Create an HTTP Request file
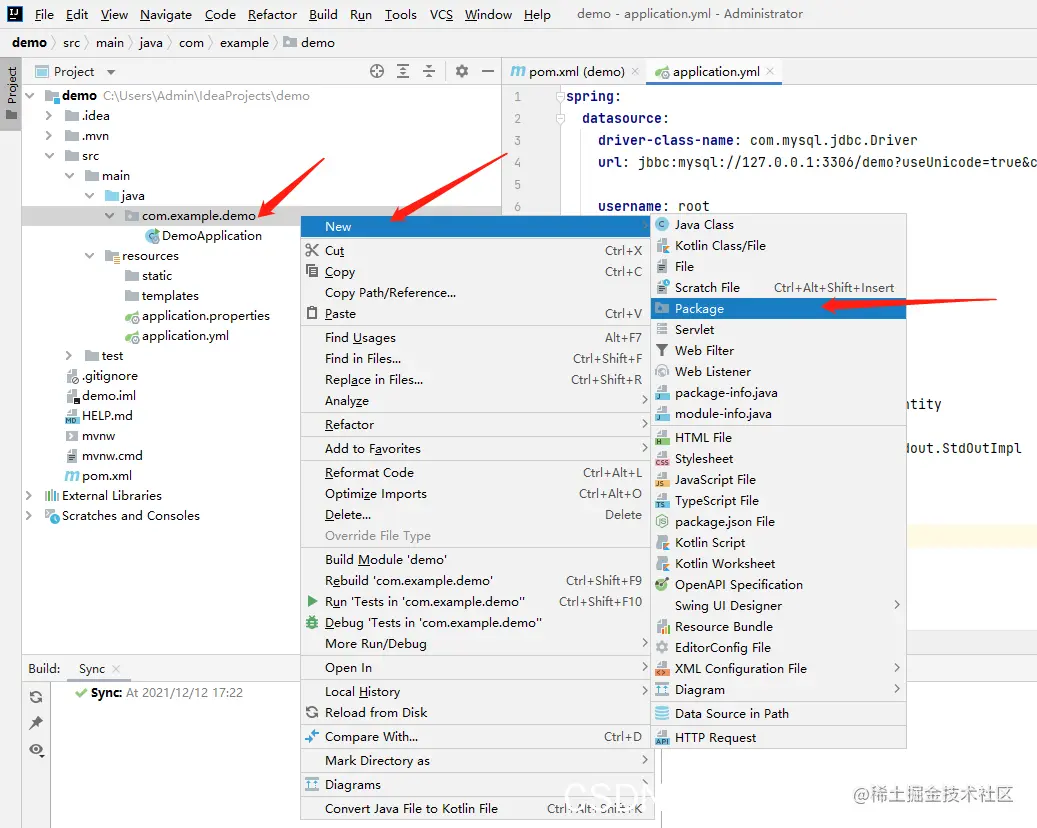 (778, 738)
